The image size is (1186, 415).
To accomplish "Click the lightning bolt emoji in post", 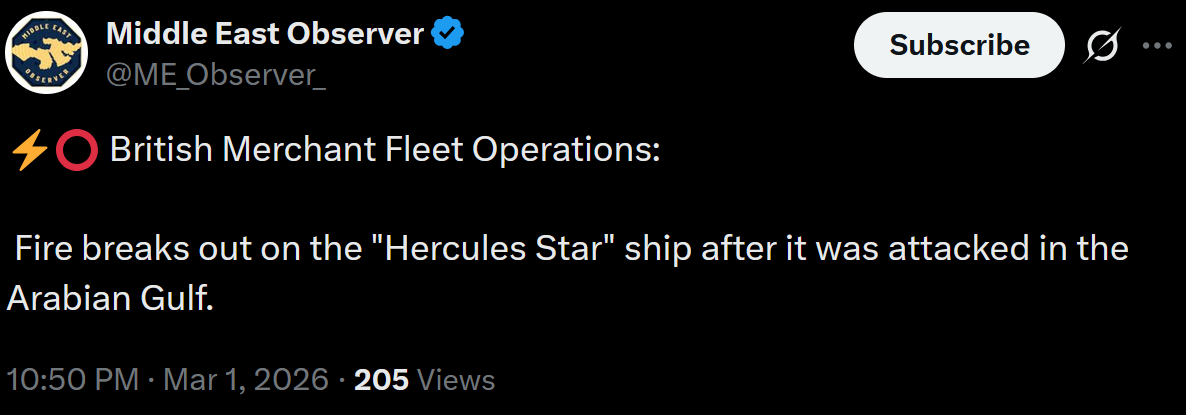I will click(29, 150).
